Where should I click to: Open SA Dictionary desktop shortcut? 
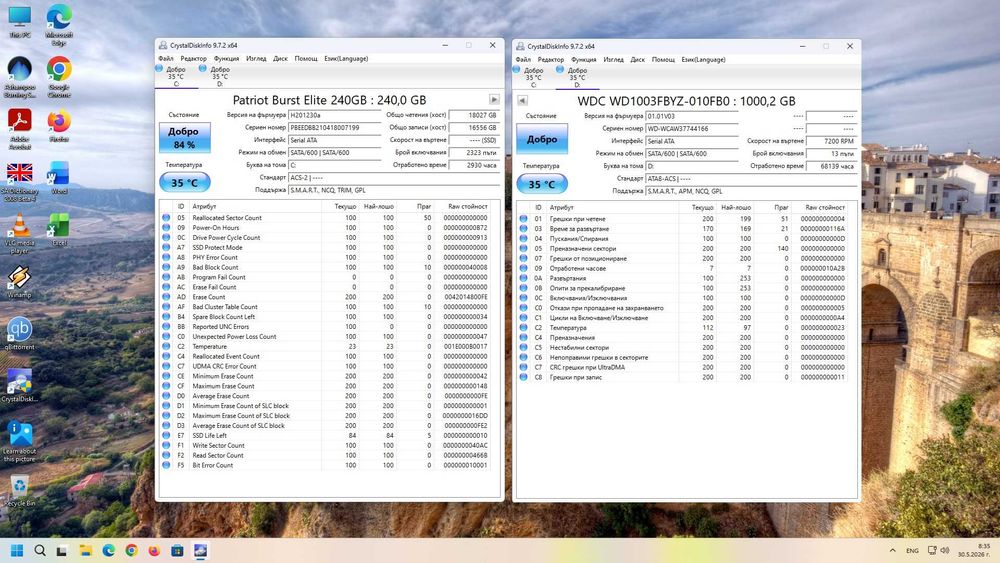coord(20,181)
